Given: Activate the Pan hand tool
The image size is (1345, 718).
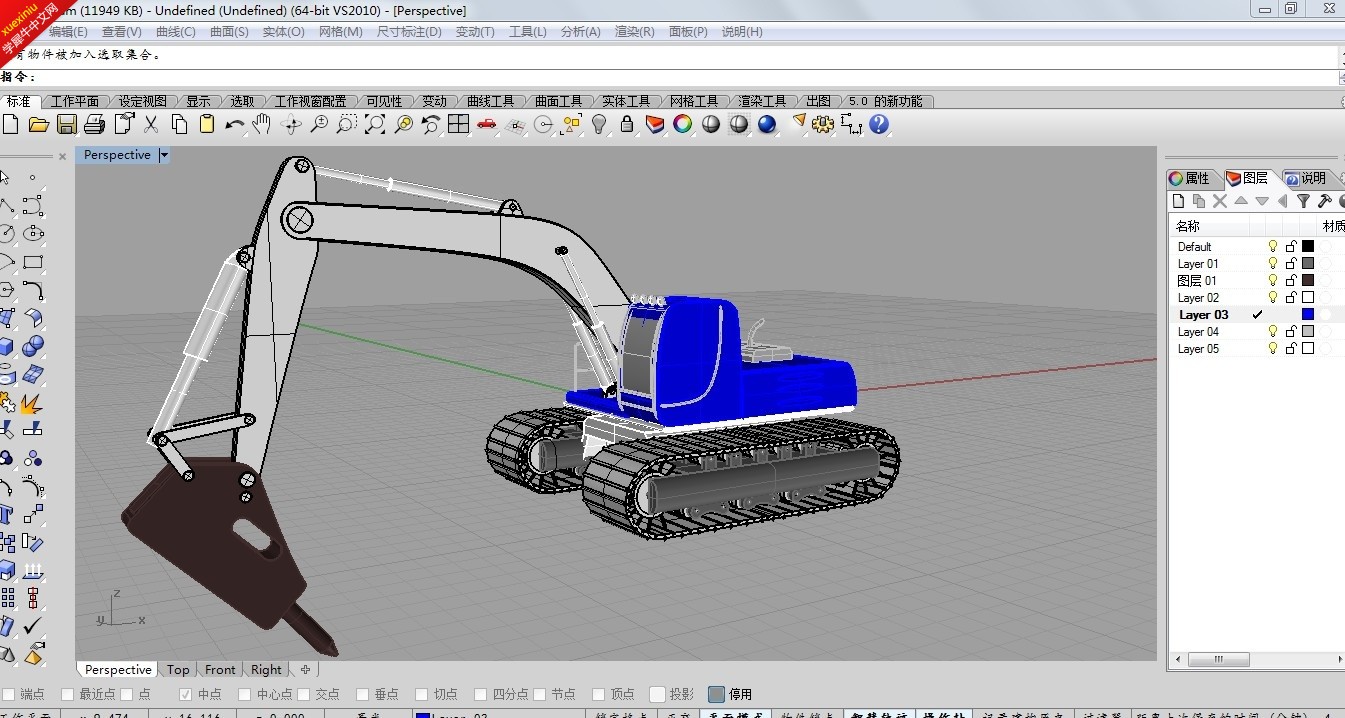Looking at the screenshot, I should pyautogui.click(x=262, y=124).
